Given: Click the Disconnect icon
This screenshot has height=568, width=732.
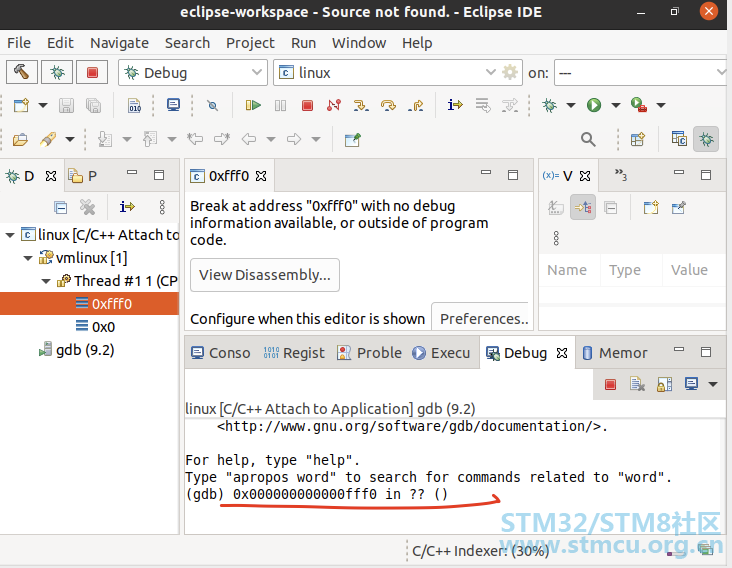Looking at the screenshot, I should [x=334, y=105].
